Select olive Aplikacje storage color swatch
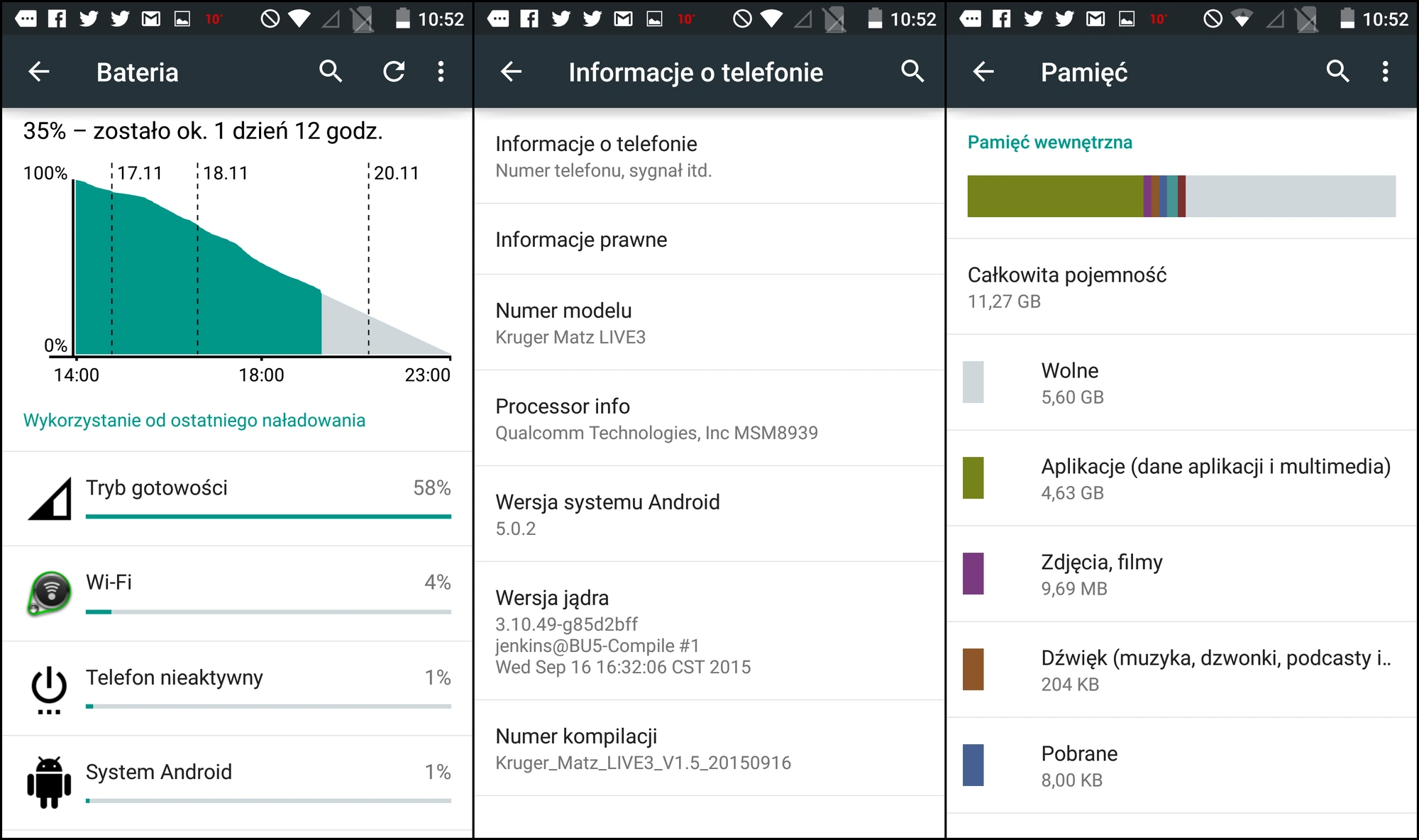 pyautogui.click(x=973, y=478)
